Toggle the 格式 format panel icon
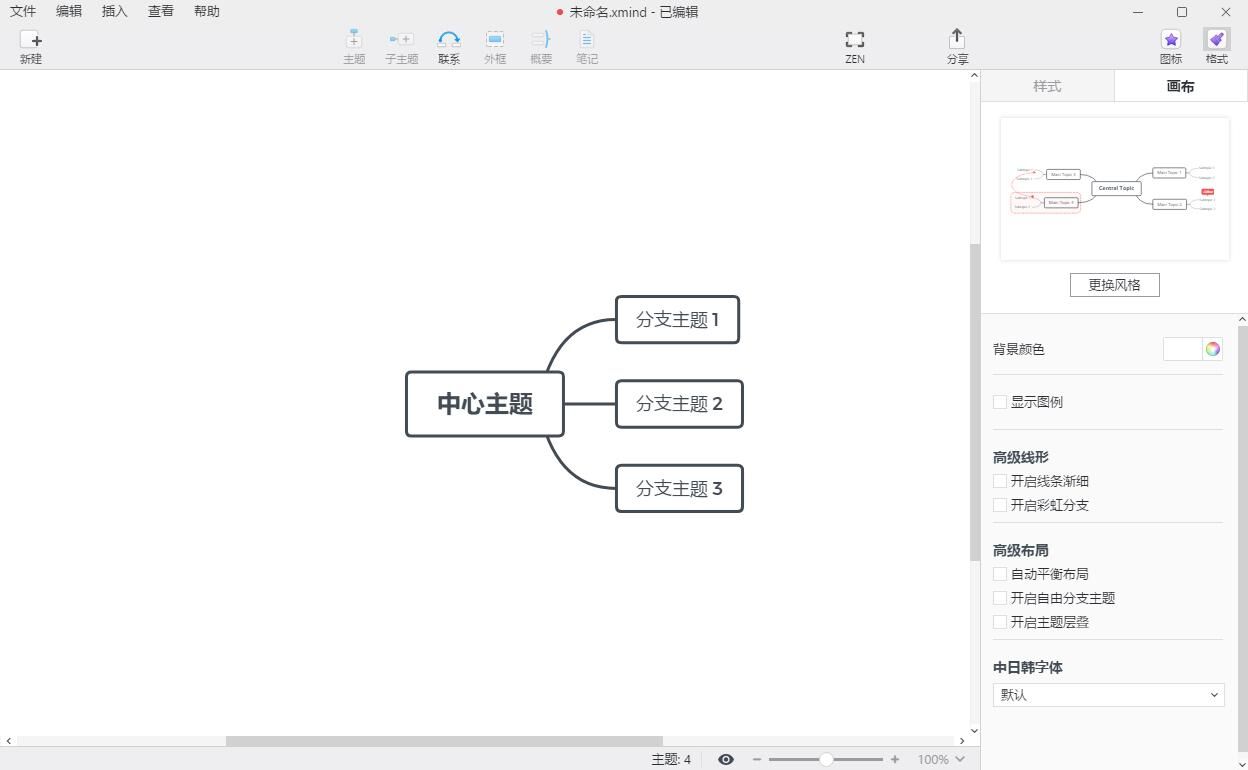The height and width of the screenshot is (770, 1248). [x=1216, y=40]
